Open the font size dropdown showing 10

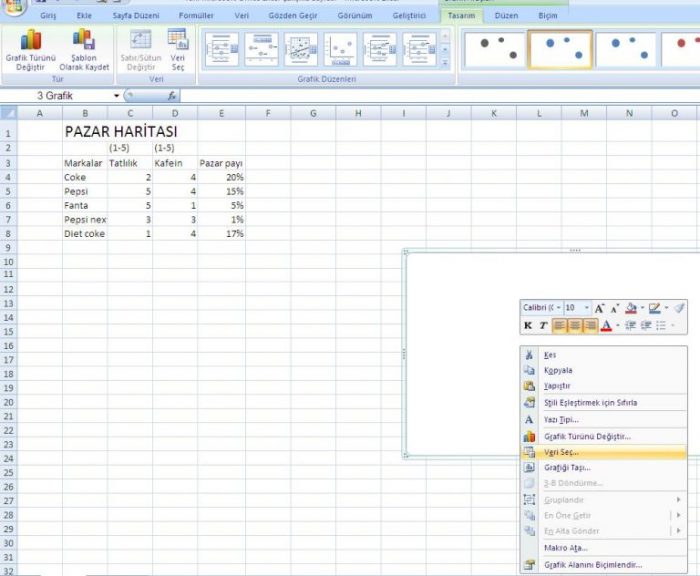pos(587,308)
